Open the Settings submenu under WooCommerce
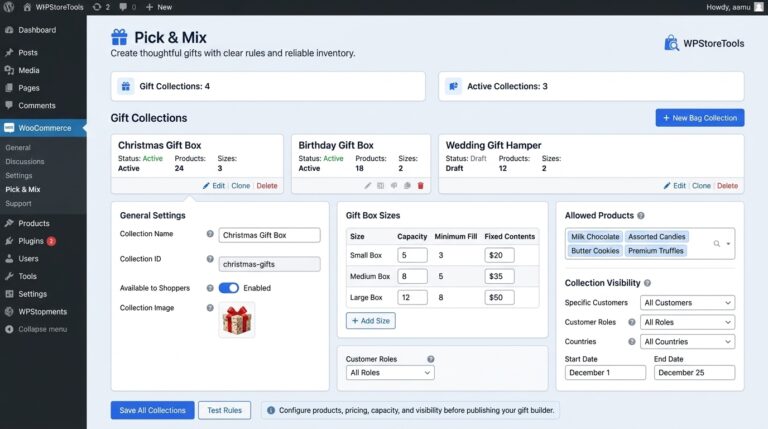This screenshot has width=768, height=429. point(19,175)
